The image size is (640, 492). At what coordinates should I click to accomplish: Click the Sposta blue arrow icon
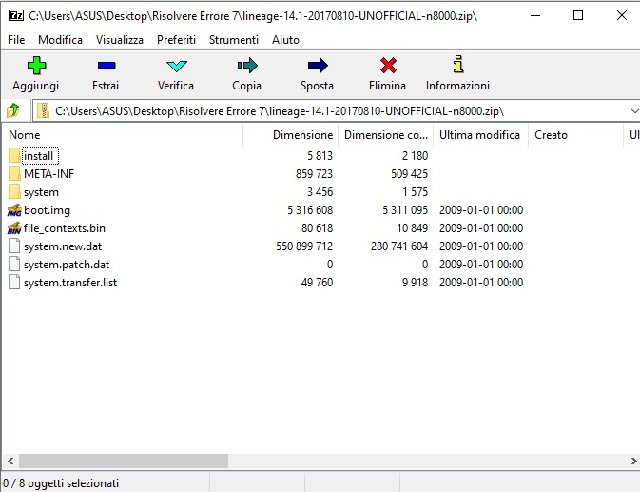(318, 65)
